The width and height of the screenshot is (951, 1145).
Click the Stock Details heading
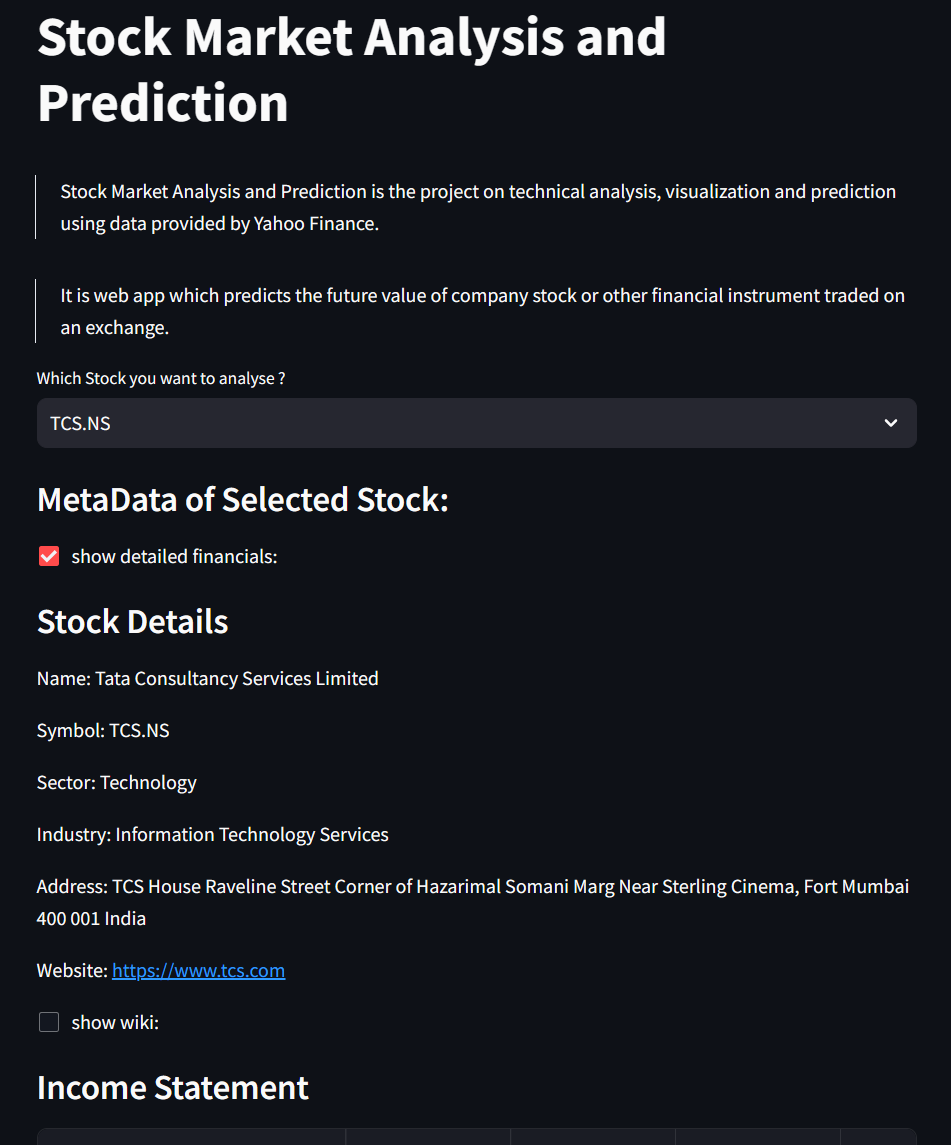(132, 622)
